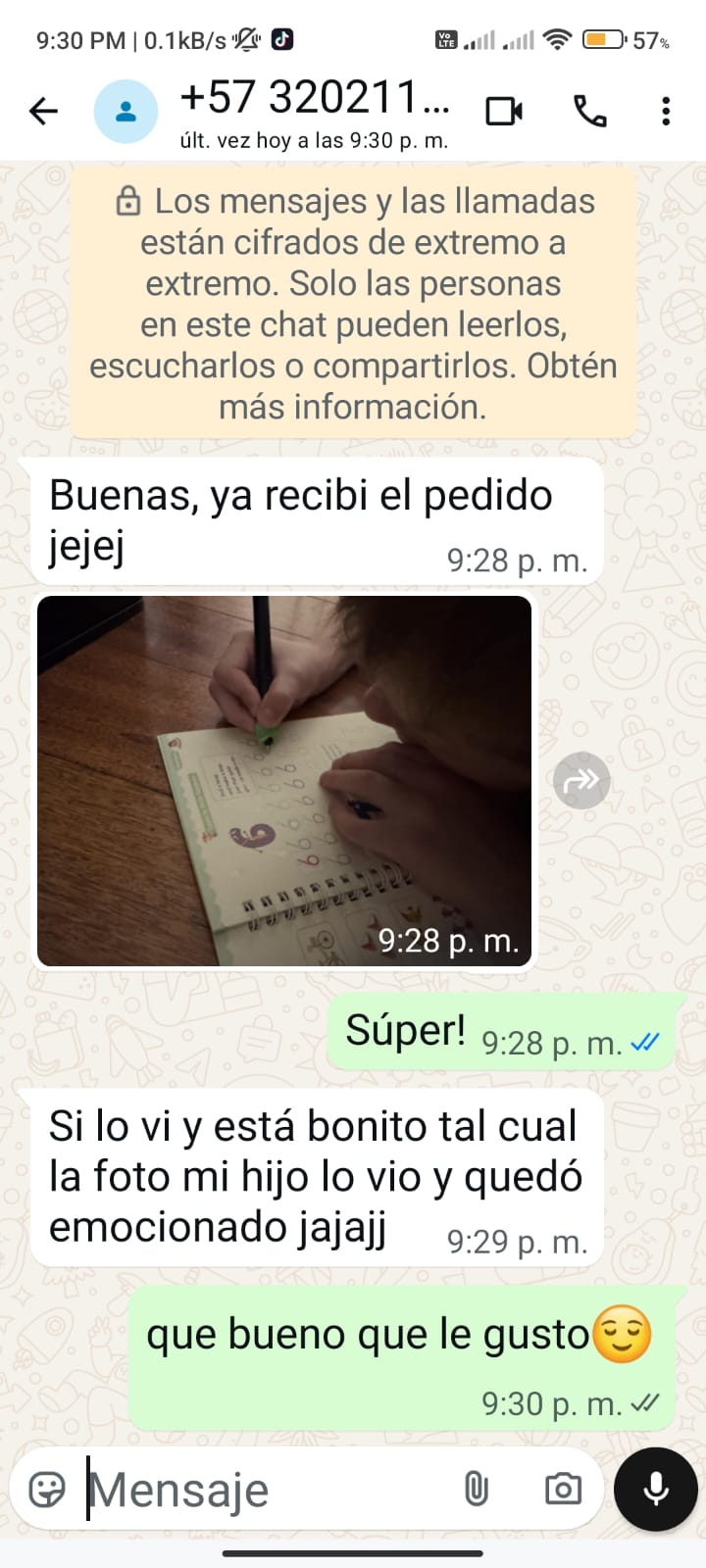The height and width of the screenshot is (1568, 706).
Task: Select the sent "Súper!" message bubble
Action: 502,1032
